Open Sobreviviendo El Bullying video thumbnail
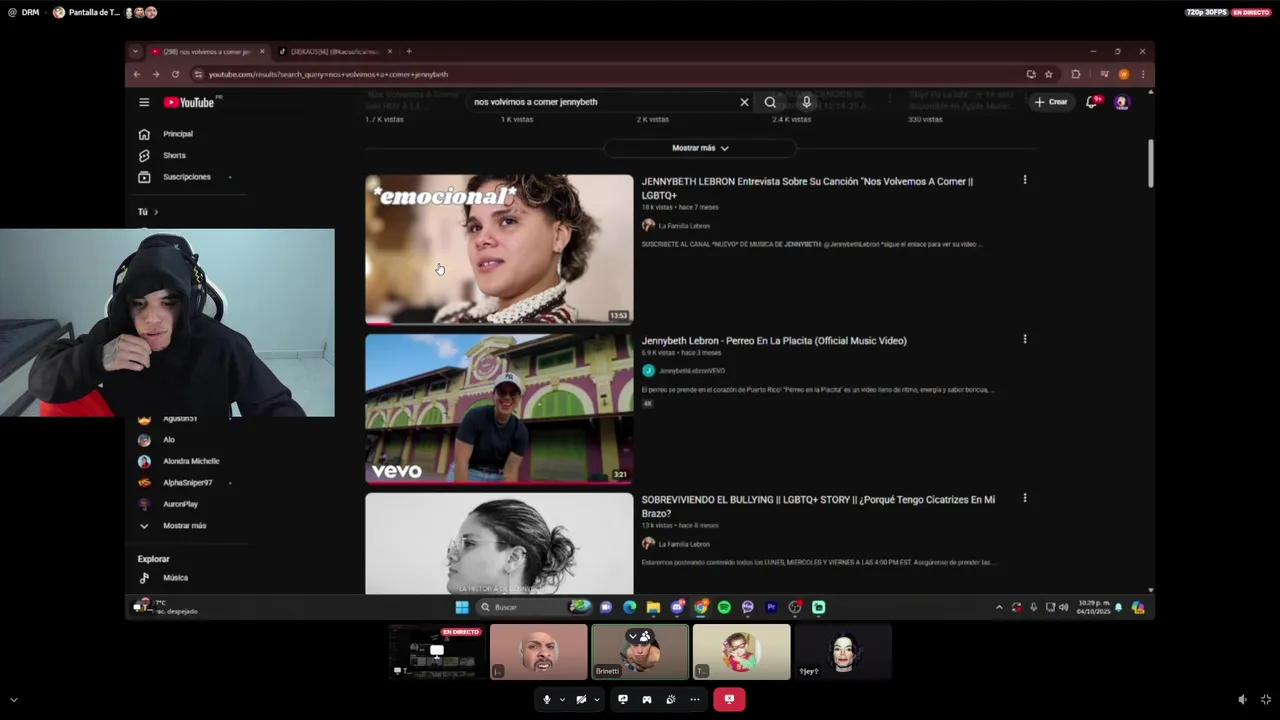 [499, 544]
